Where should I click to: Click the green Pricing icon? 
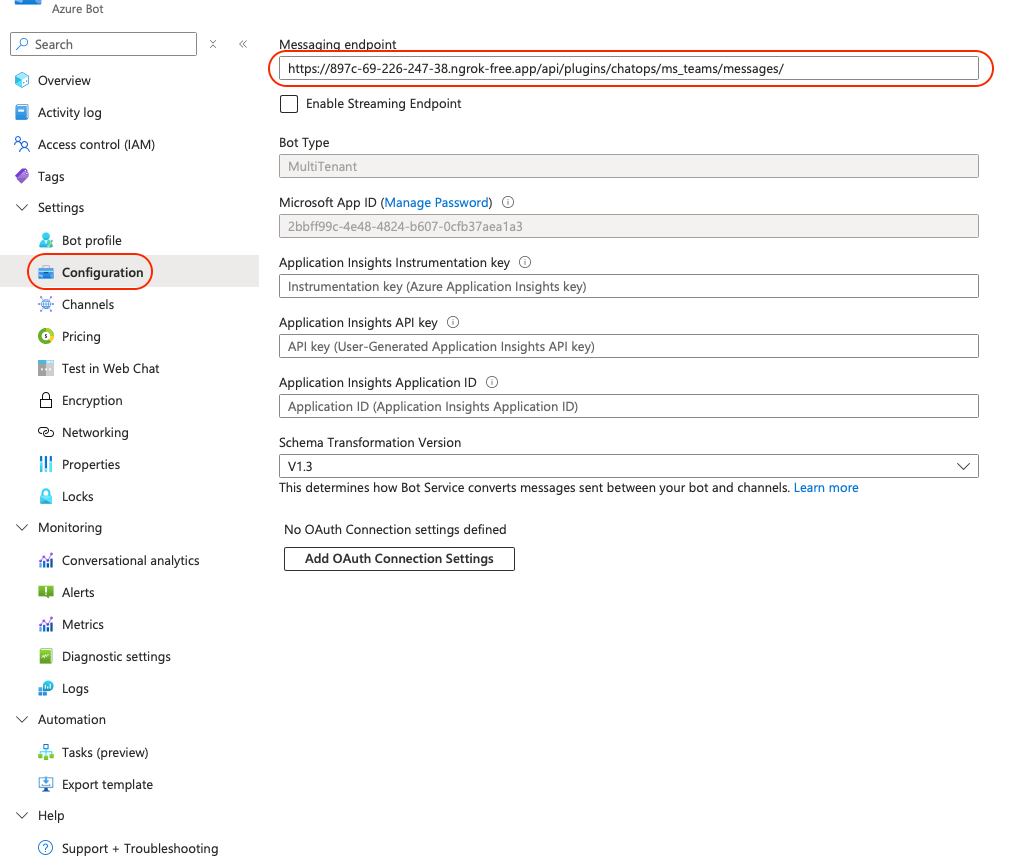point(46,336)
